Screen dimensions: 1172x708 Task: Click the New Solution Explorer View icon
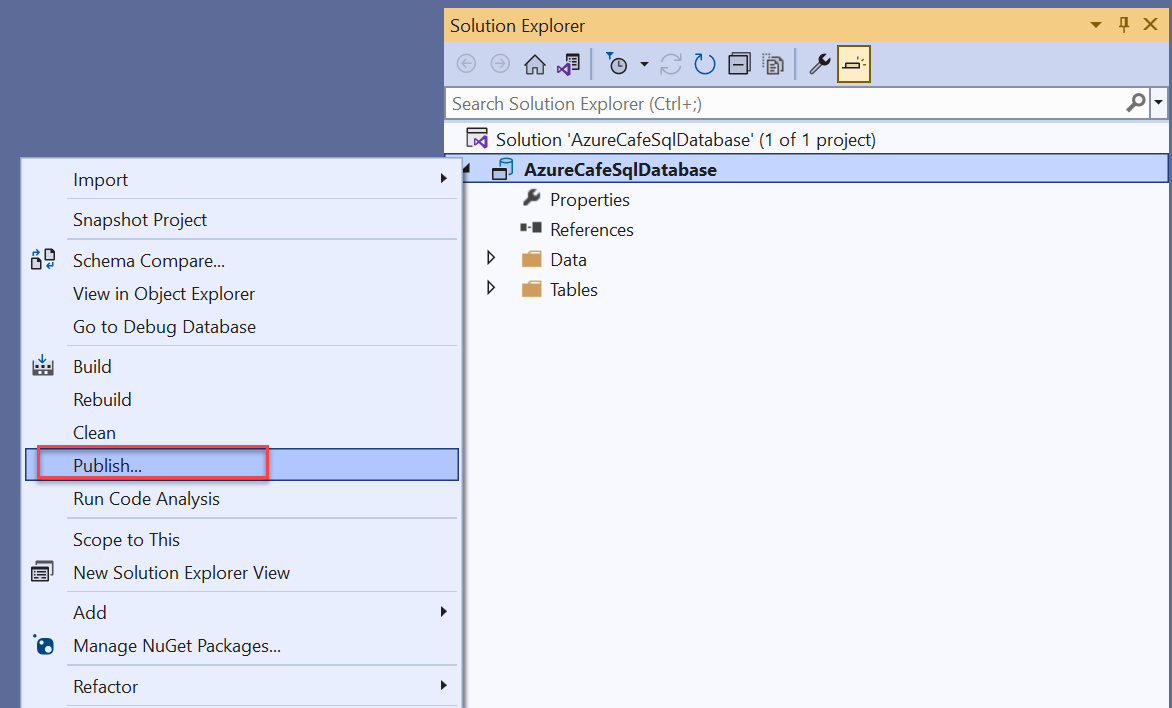42,572
